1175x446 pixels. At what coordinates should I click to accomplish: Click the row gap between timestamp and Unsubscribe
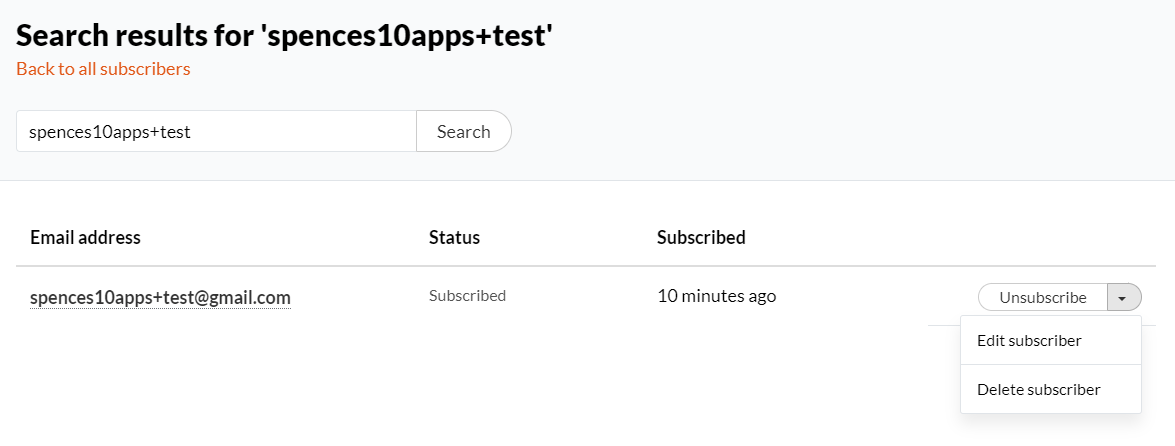(x=870, y=297)
